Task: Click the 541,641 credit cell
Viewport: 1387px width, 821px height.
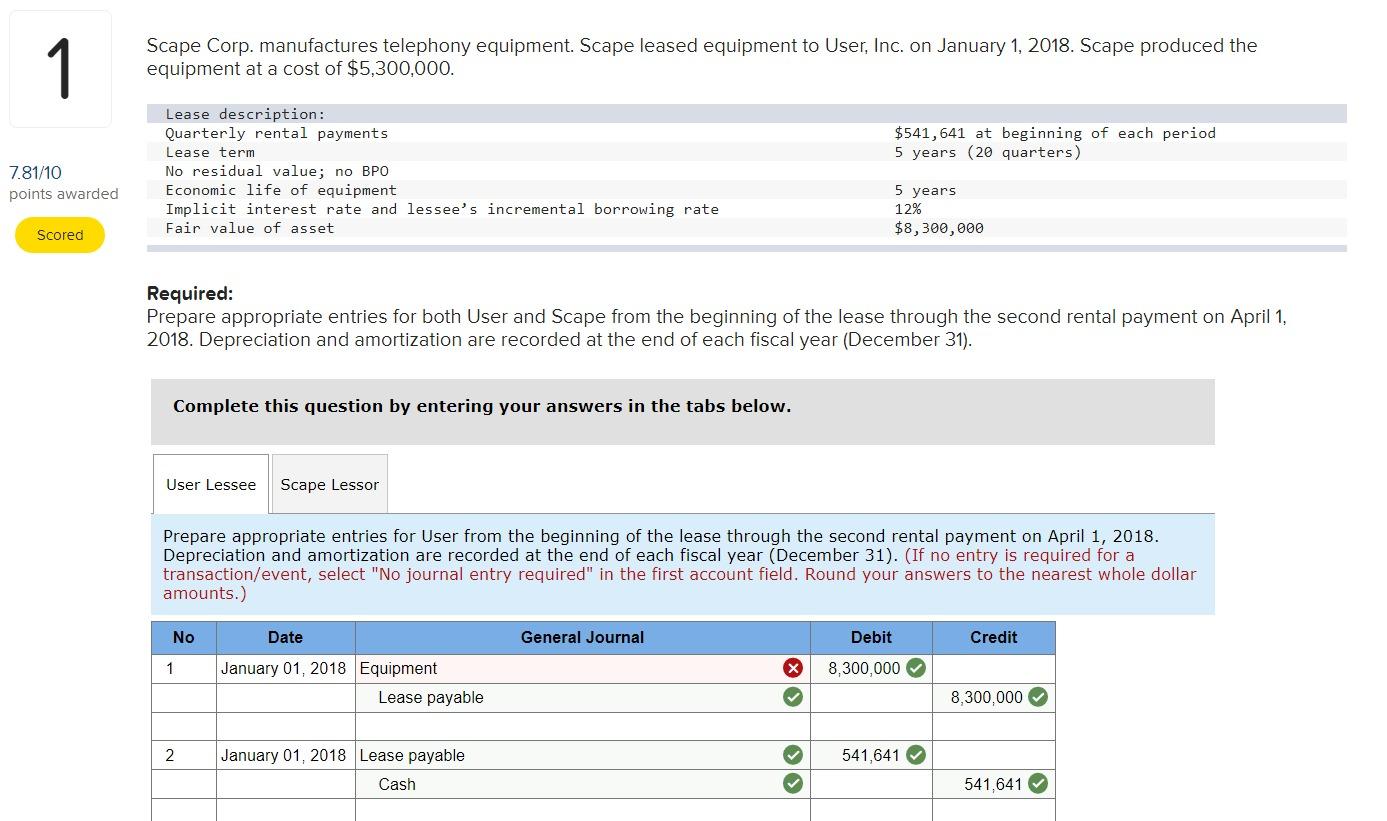Action: pyautogui.click(x=994, y=784)
